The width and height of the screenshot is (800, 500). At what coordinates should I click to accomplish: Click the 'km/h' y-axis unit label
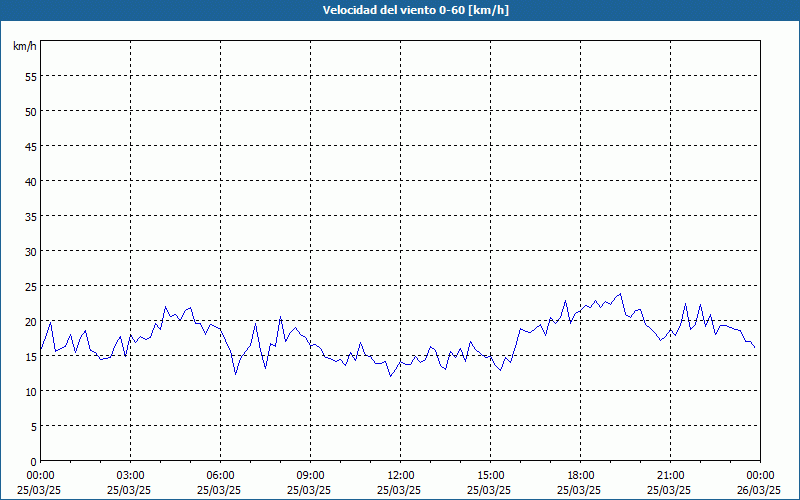pyautogui.click(x=25, y=46)
